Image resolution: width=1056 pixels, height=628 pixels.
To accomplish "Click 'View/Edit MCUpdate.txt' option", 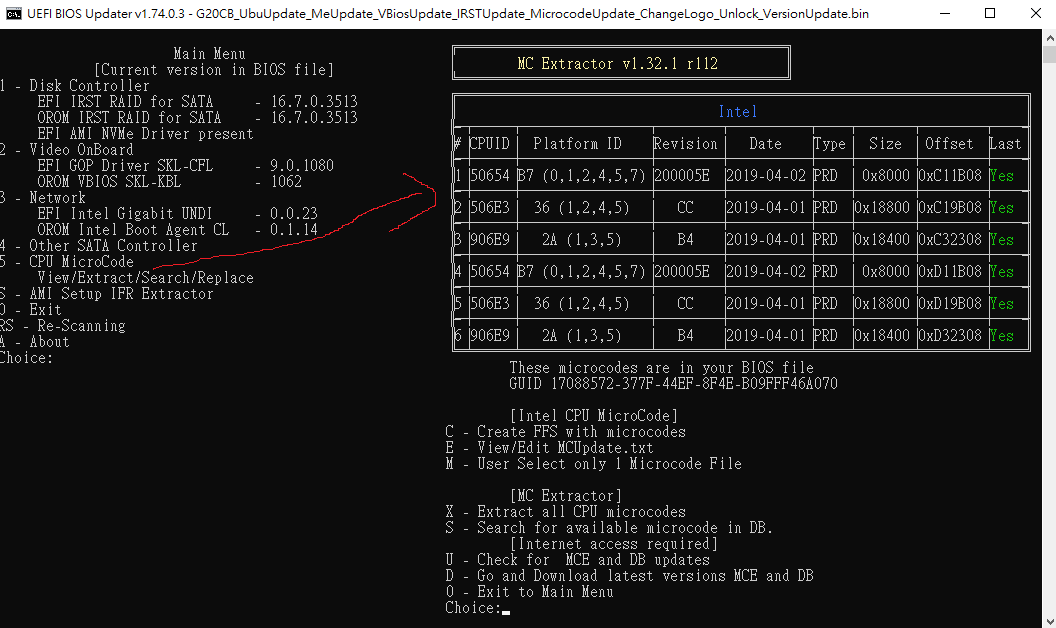I will [550, 448].
